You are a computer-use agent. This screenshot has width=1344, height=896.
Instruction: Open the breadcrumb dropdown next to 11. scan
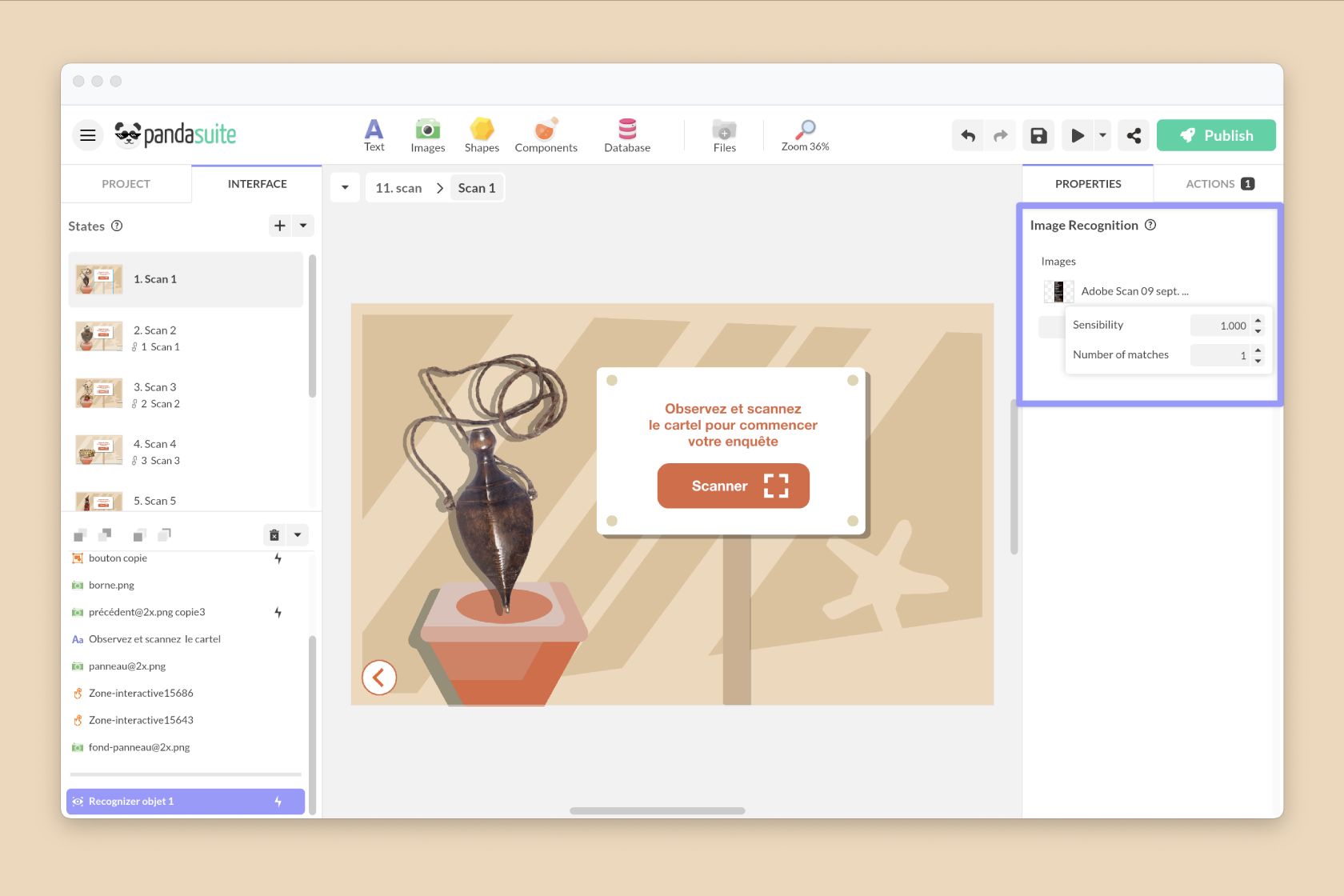click(344, 187)
